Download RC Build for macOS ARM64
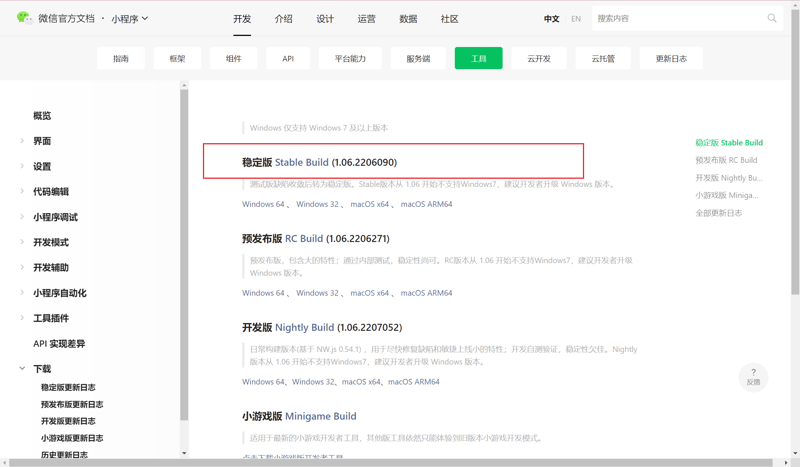The image size is (800, 467). tap(427, 293)
